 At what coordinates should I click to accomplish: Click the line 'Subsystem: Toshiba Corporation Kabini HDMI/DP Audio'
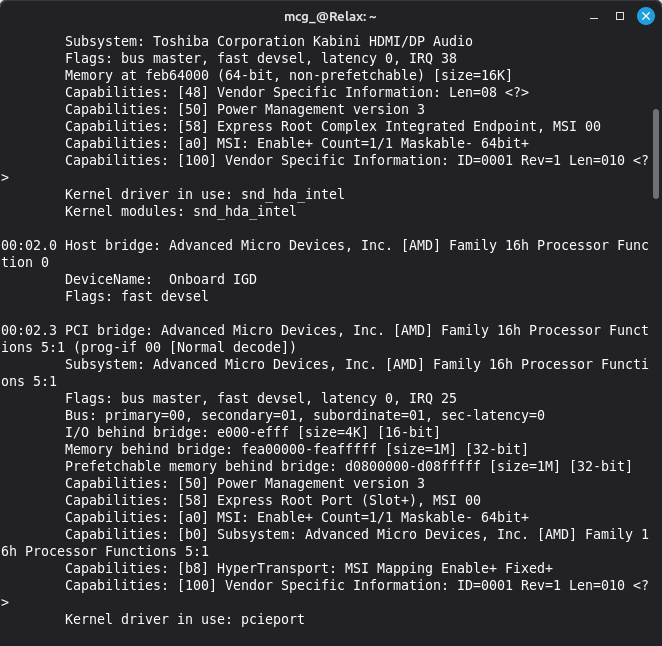point(269,41)
